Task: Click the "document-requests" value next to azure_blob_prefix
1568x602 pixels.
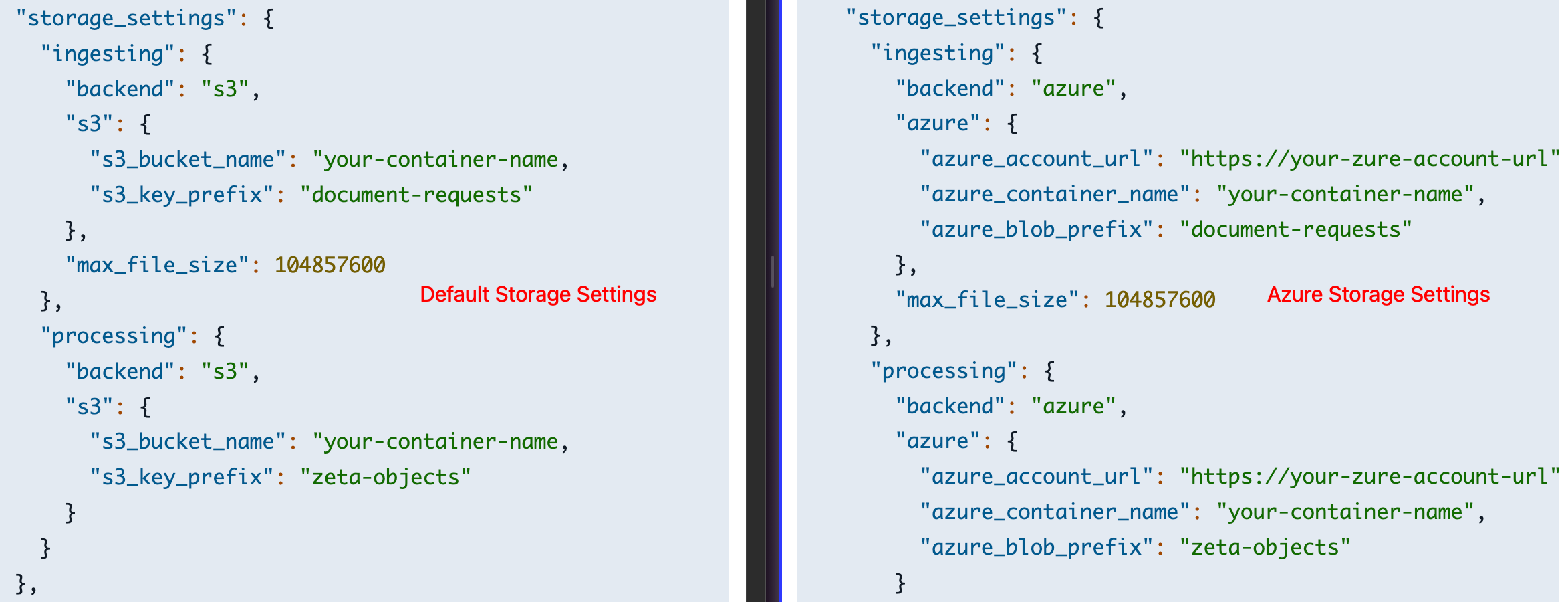Action: pos(1295,229)
